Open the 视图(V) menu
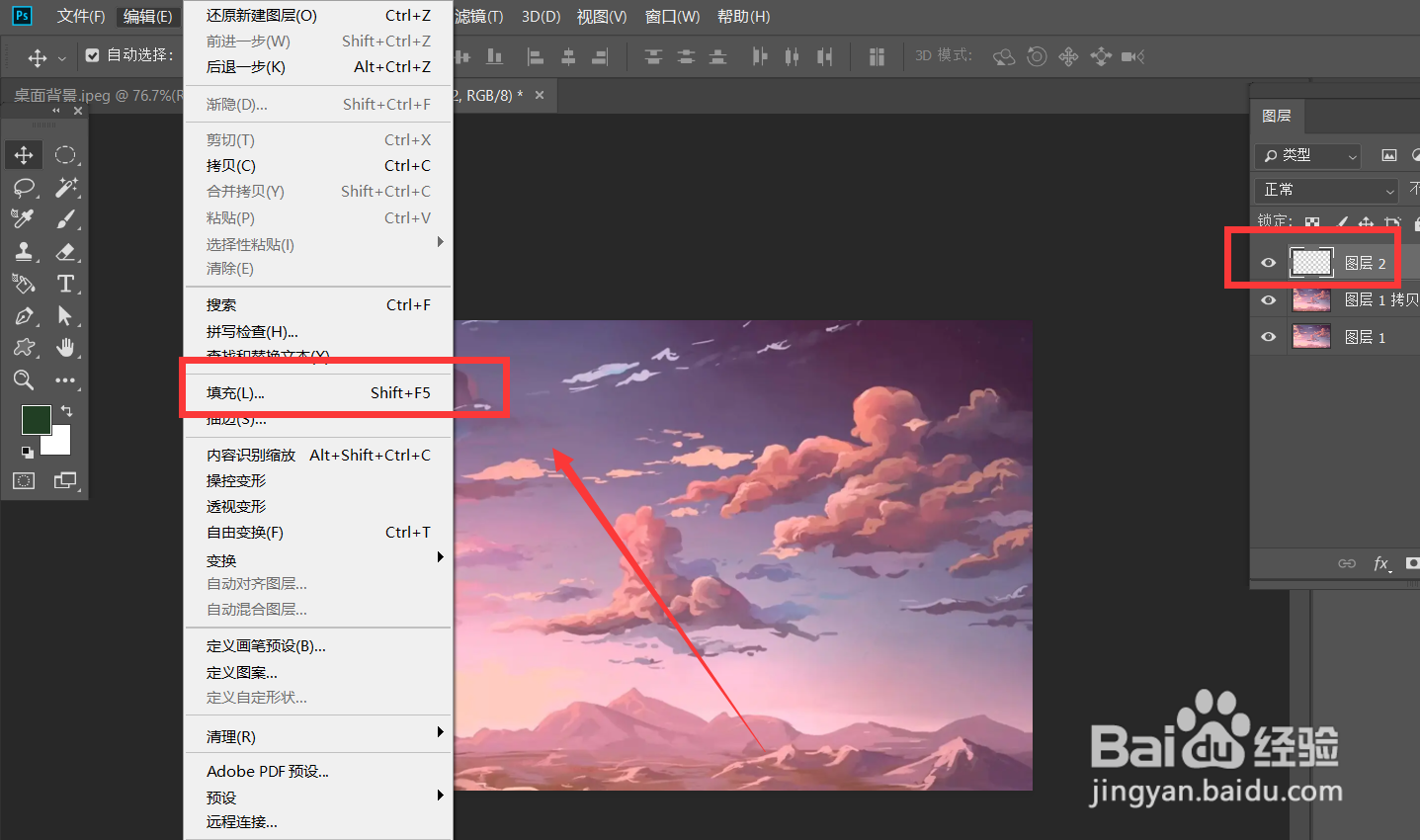1420x840 pixels. pos(602,17)
